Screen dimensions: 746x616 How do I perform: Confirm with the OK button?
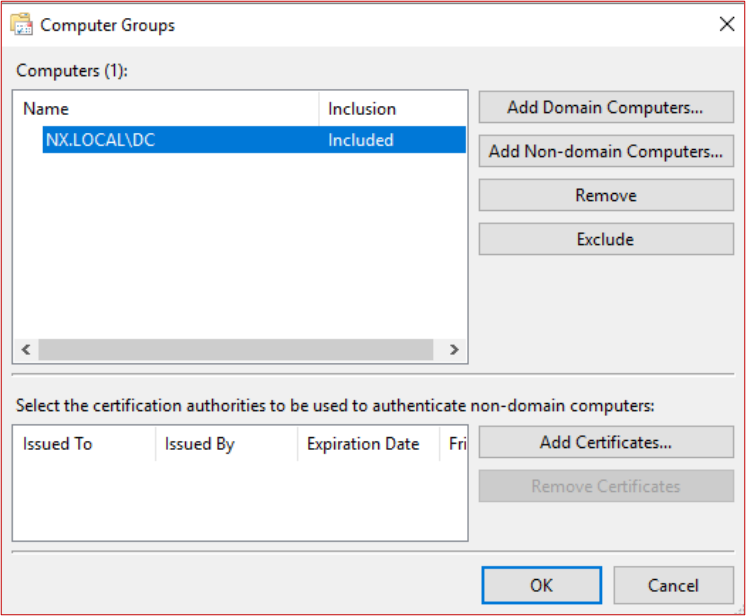(541, 585)
